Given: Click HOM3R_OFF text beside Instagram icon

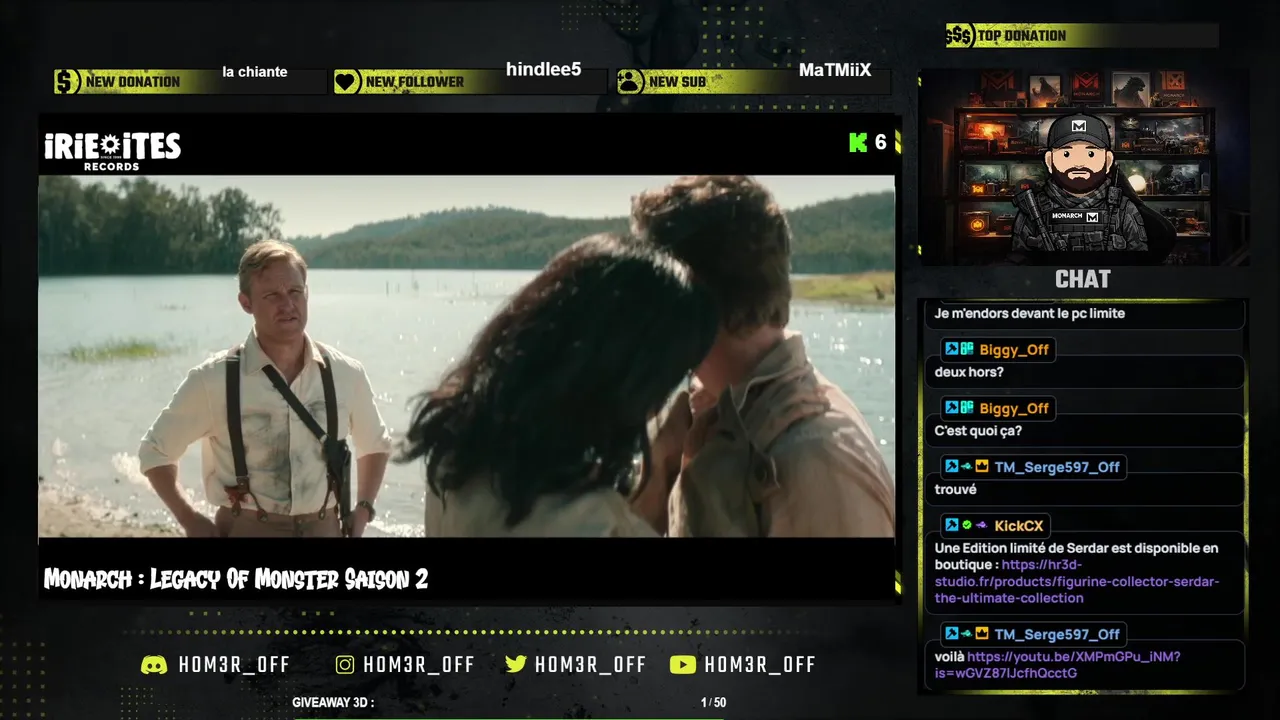Looking at the screenshot, I should (418, 665).
